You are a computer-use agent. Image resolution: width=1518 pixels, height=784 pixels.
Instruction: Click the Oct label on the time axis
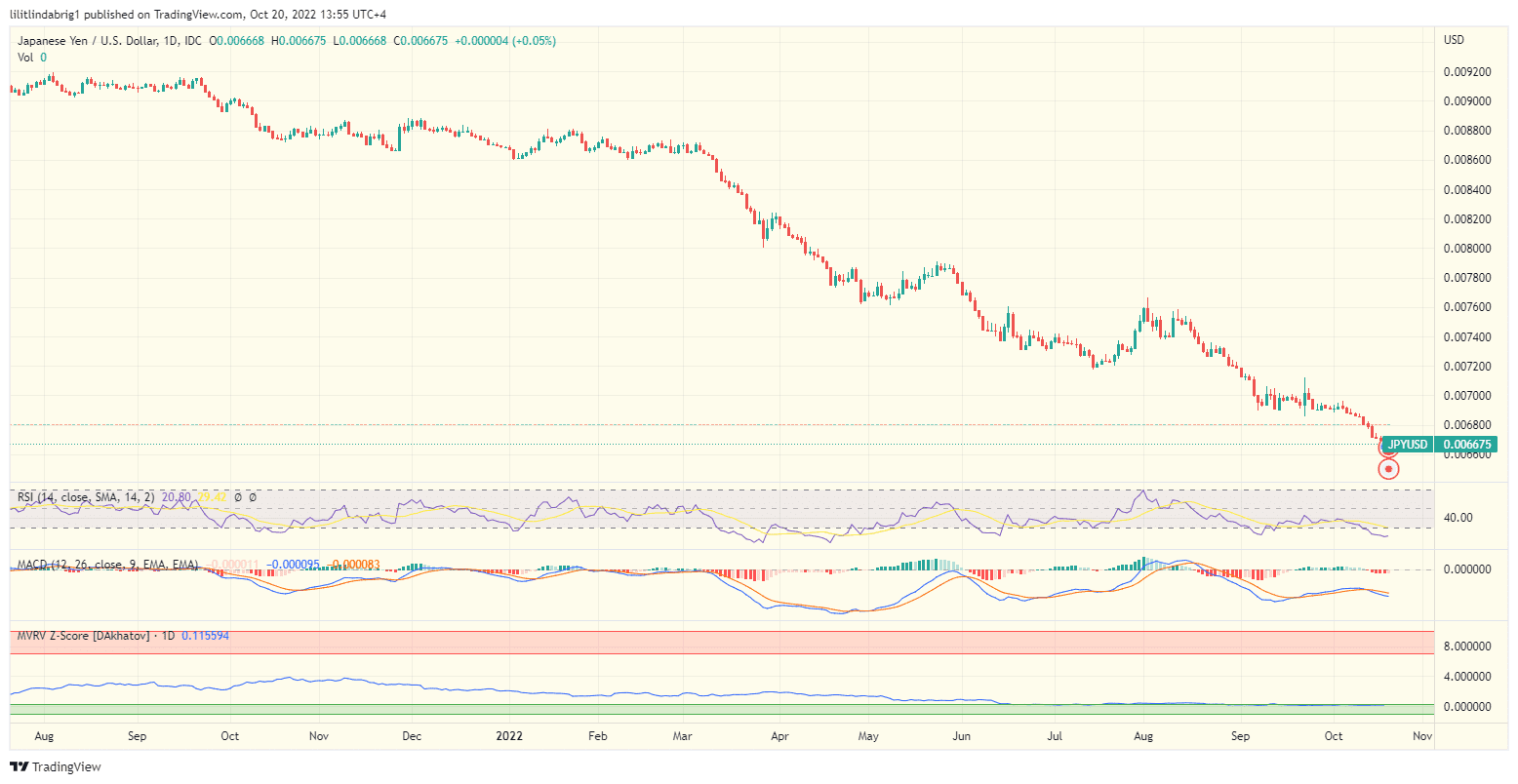pos(1334,736)
